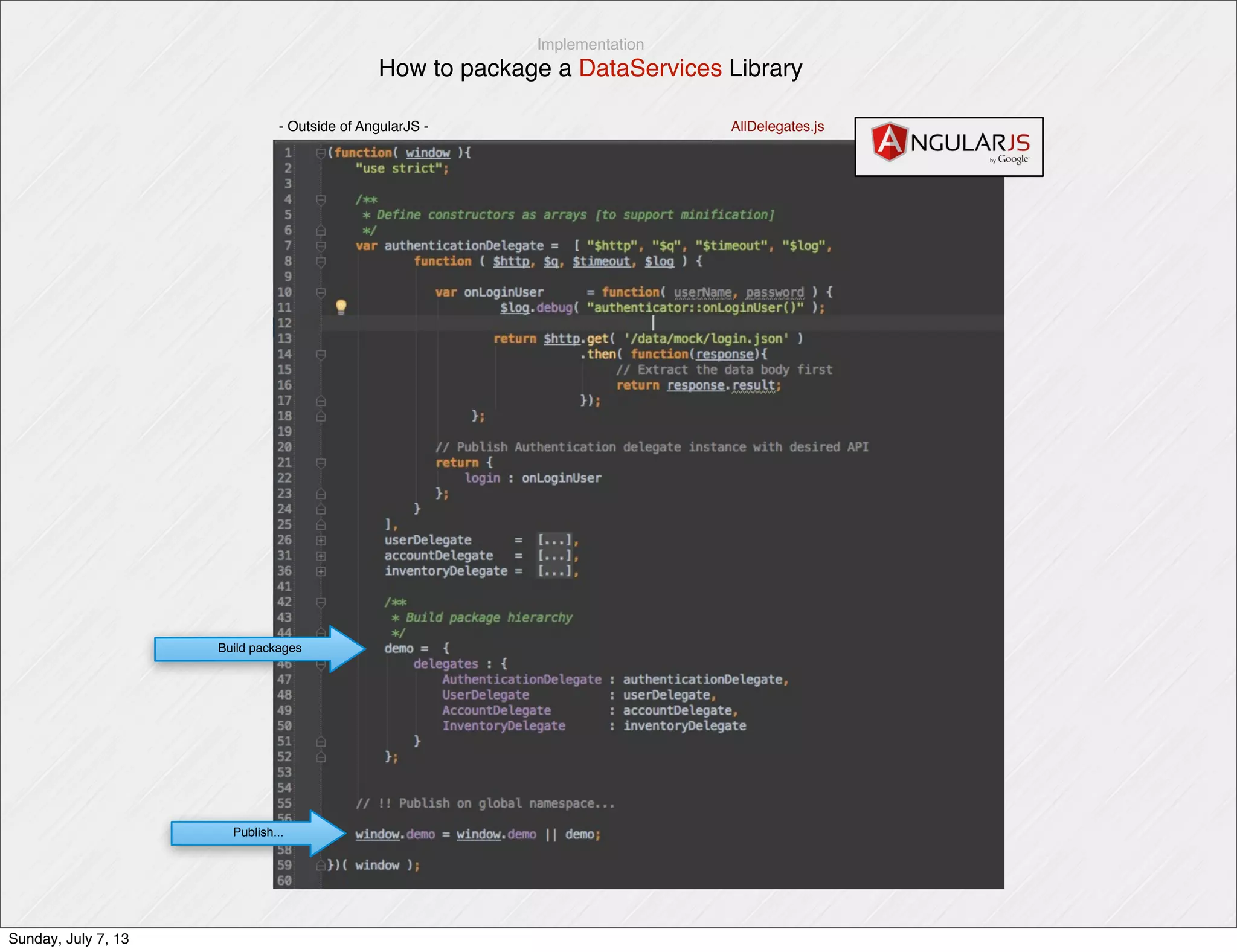
Task: Click the underlined window parameter on line 1
Action: click(x=428, y=153)
